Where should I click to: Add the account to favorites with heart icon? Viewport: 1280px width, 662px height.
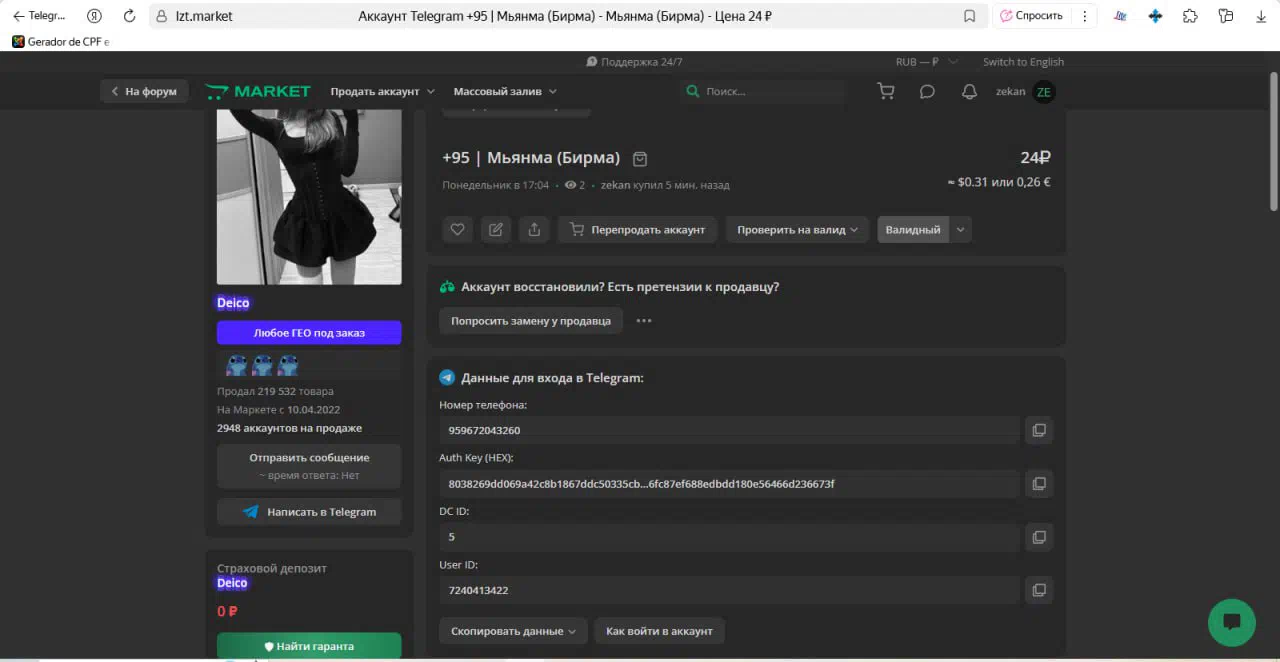[x=457, y=229]
